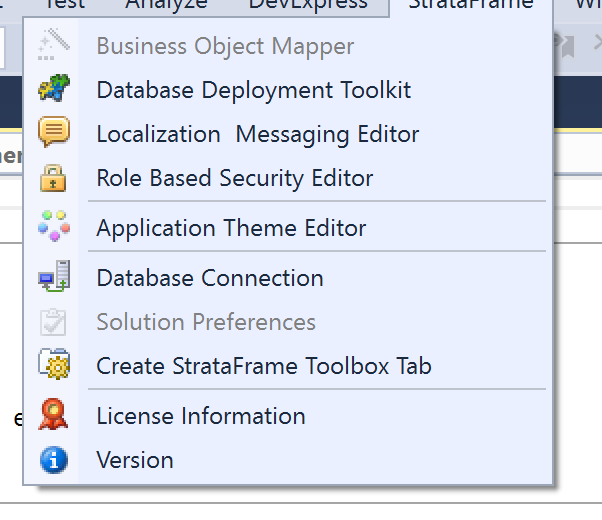Launch Database Deployment Toolkit
602x520 pixels.
253,90
